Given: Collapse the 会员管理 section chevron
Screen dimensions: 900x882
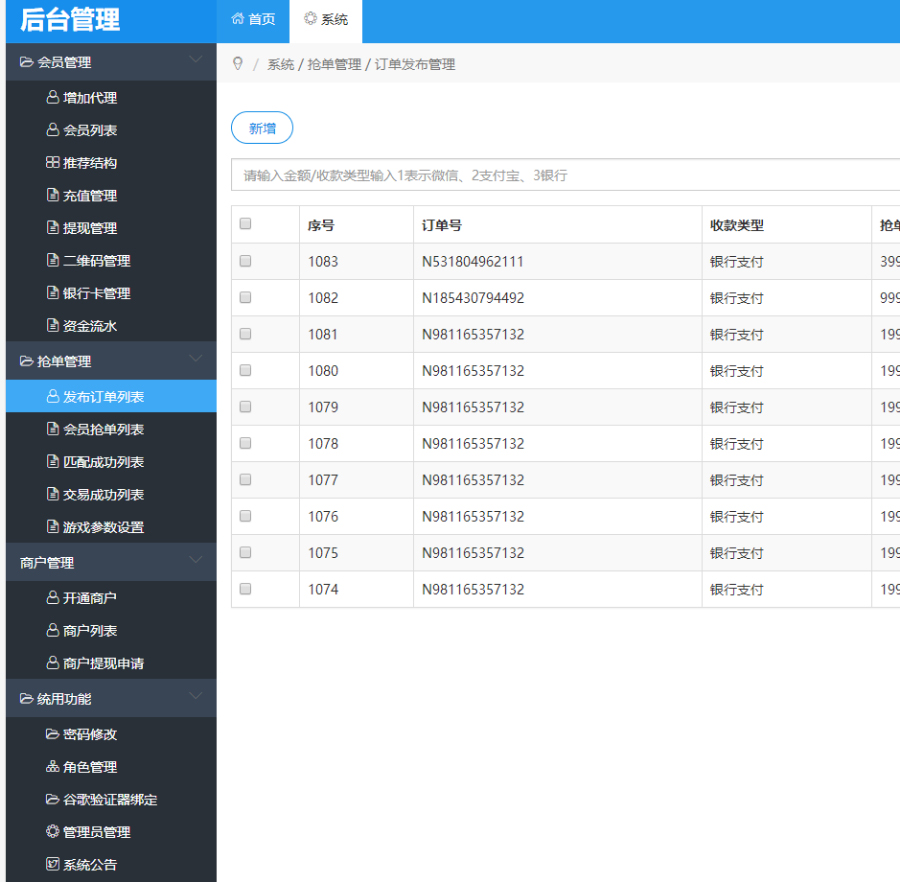Looking at the screenshot, I should click(196, 61).
